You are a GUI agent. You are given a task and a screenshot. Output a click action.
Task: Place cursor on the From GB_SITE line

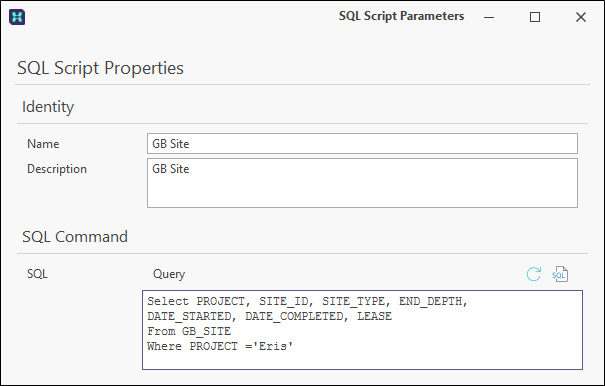(189, 331)
